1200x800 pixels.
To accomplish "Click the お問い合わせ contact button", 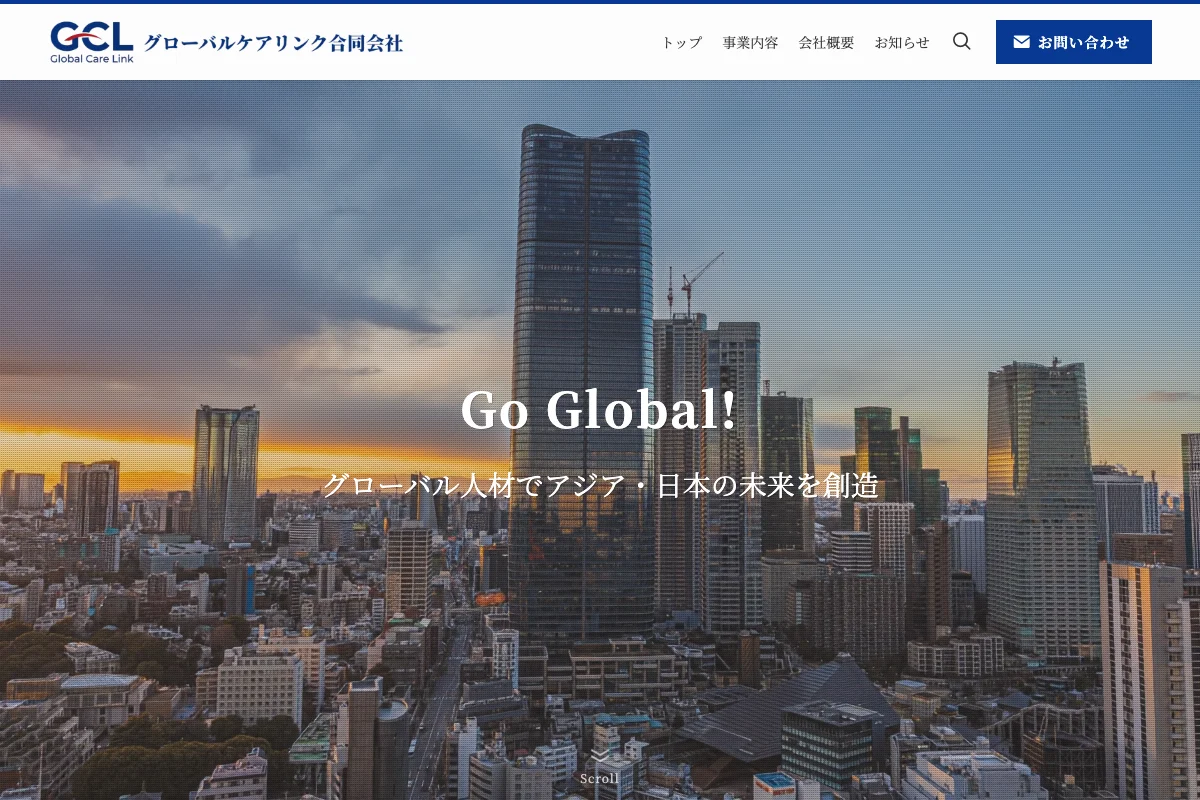I will pyautogui.click(x=1073, y=42).
